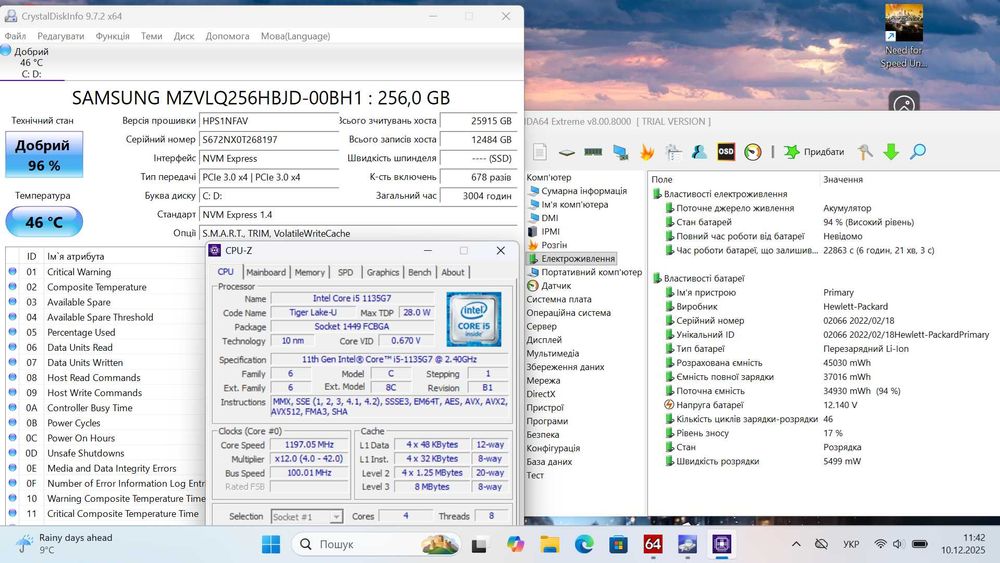Select the C: D: drive tab at top

click(x=32, y=62)
